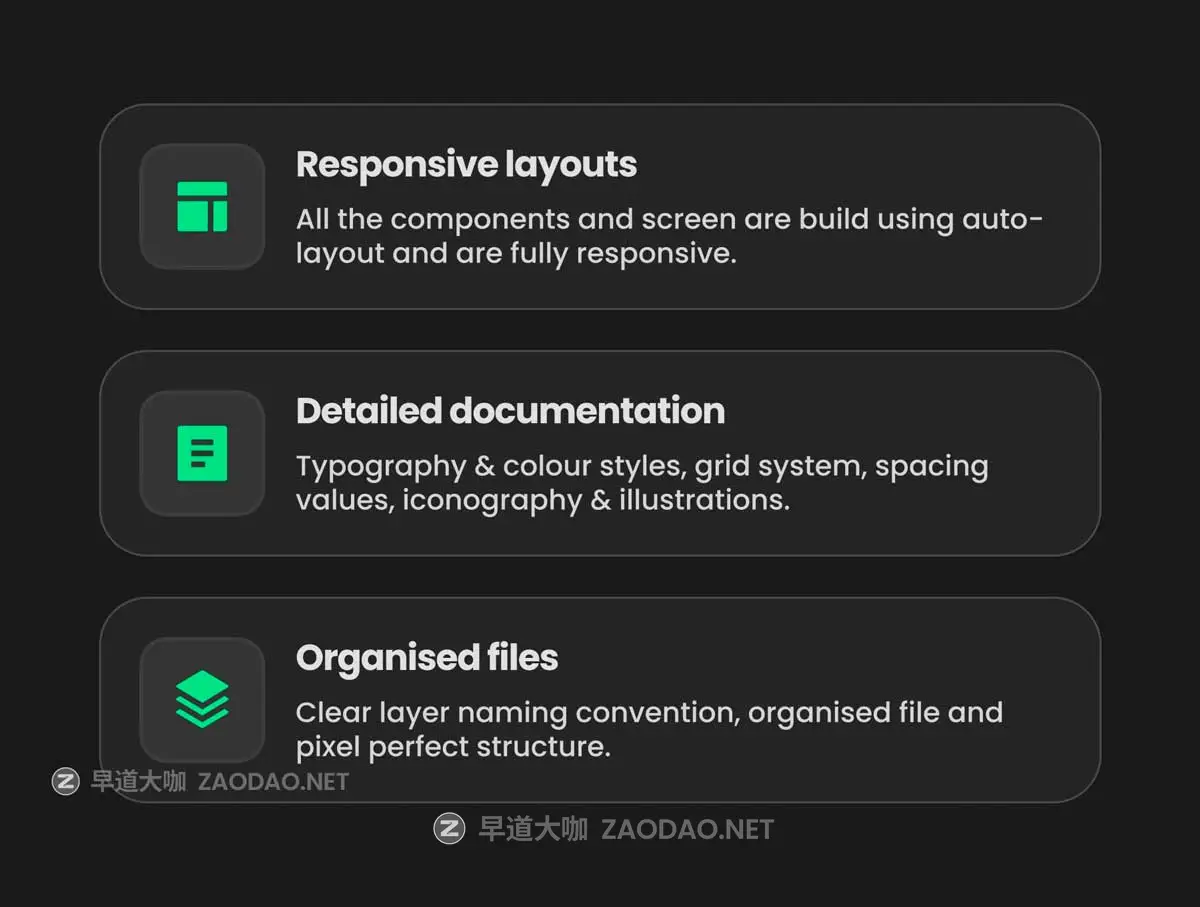The image size is (1200, 907).
Task: Open the left ZAODAO.NET watermark link
Action: point(273,781)
